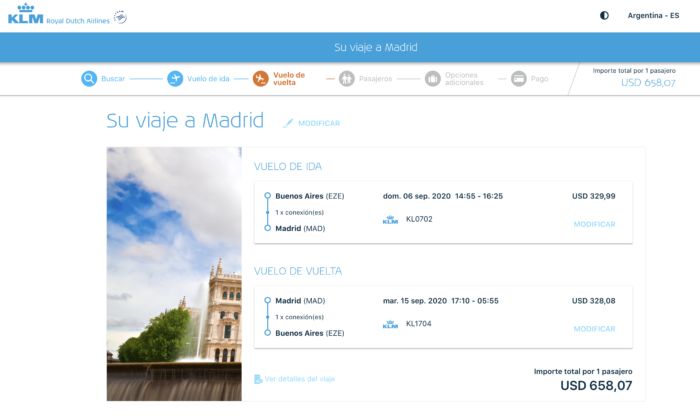Click the SkyTeam alliance emblem
The width and height of the screenshot is (700, 417).
[x=120, y=17]
